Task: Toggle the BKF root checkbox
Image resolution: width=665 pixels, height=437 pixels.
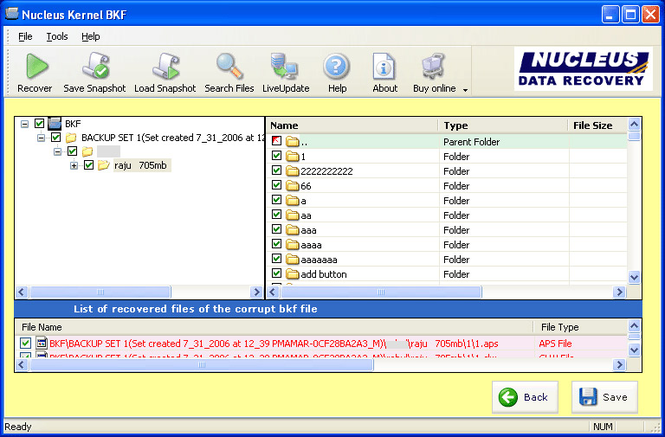Action: point(39,123)
